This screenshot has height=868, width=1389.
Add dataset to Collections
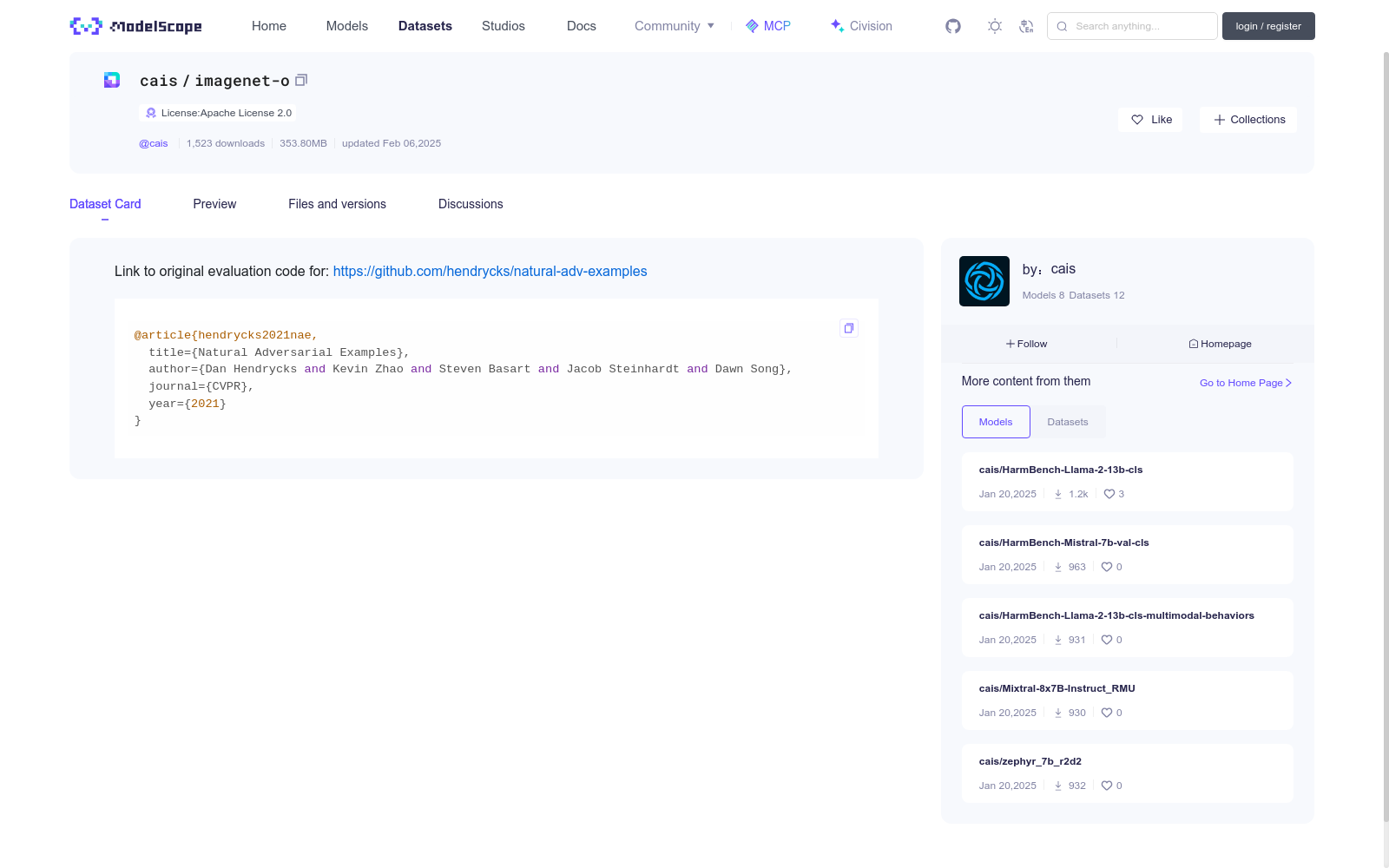[x=1248, y=120]
